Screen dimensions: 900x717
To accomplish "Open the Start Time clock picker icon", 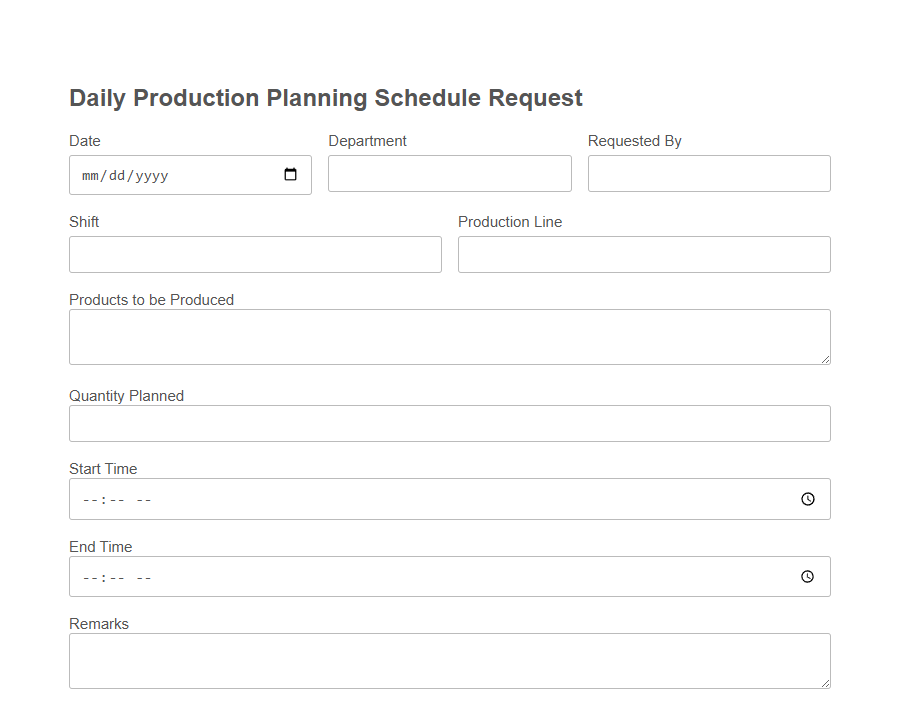I will click(807, 498).
